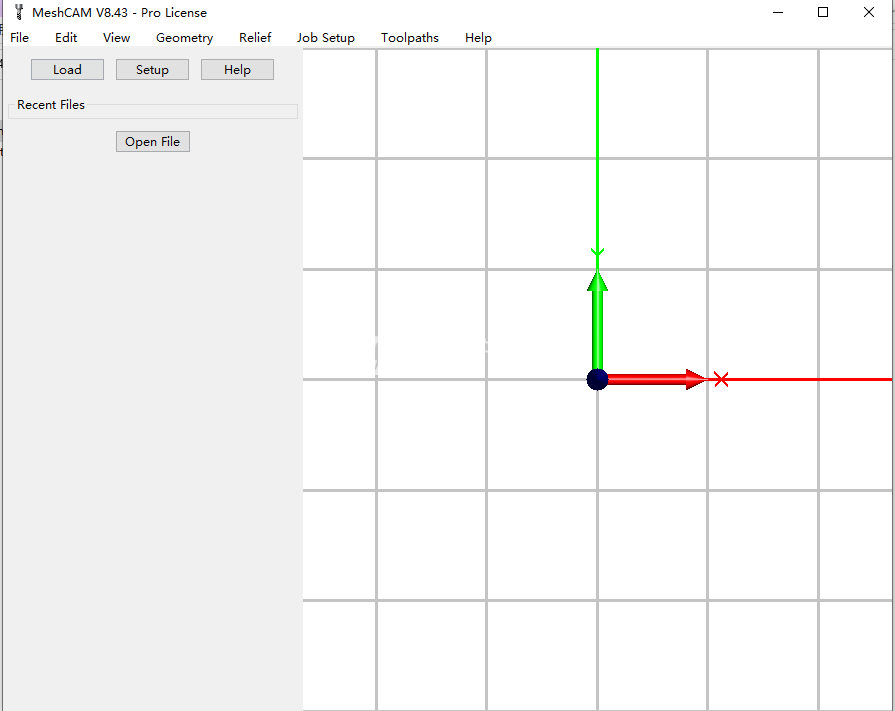This screenshot has height=711, width=895.
Task: Click the Open File button
Action: pyautogui.click(x=153, y=142)
